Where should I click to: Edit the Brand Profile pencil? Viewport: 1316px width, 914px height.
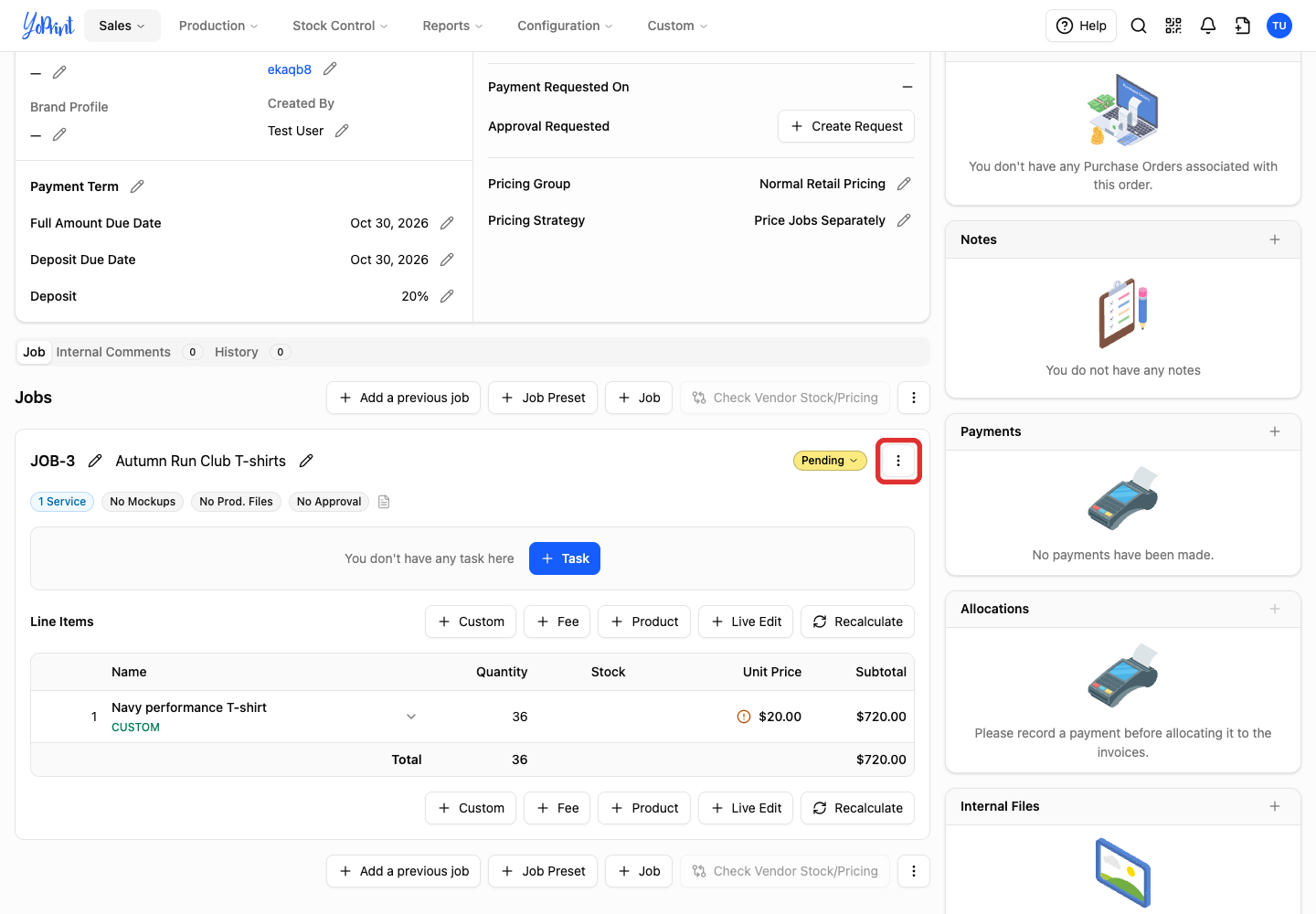coord(59,134)
